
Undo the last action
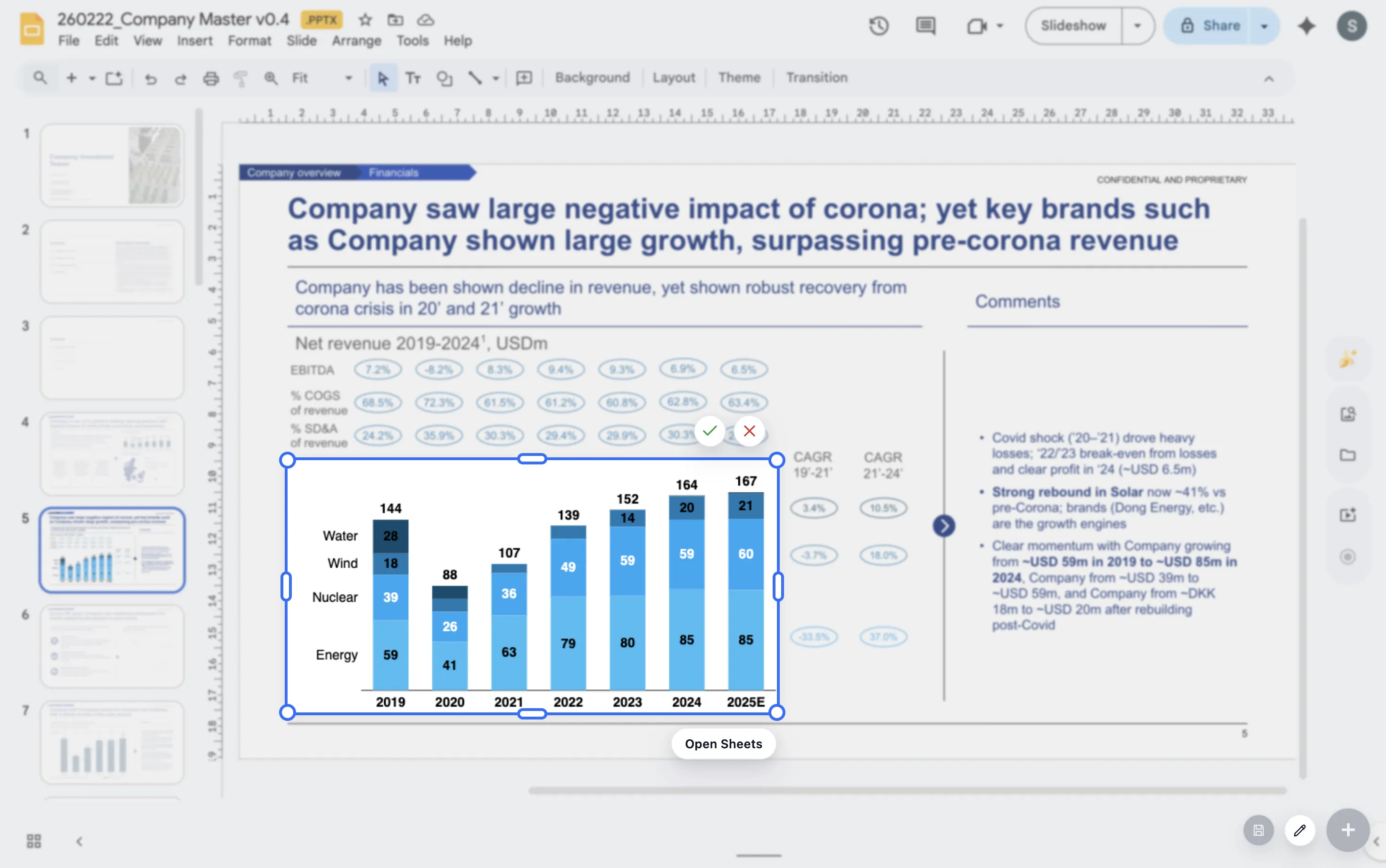[x=151, y=78]
